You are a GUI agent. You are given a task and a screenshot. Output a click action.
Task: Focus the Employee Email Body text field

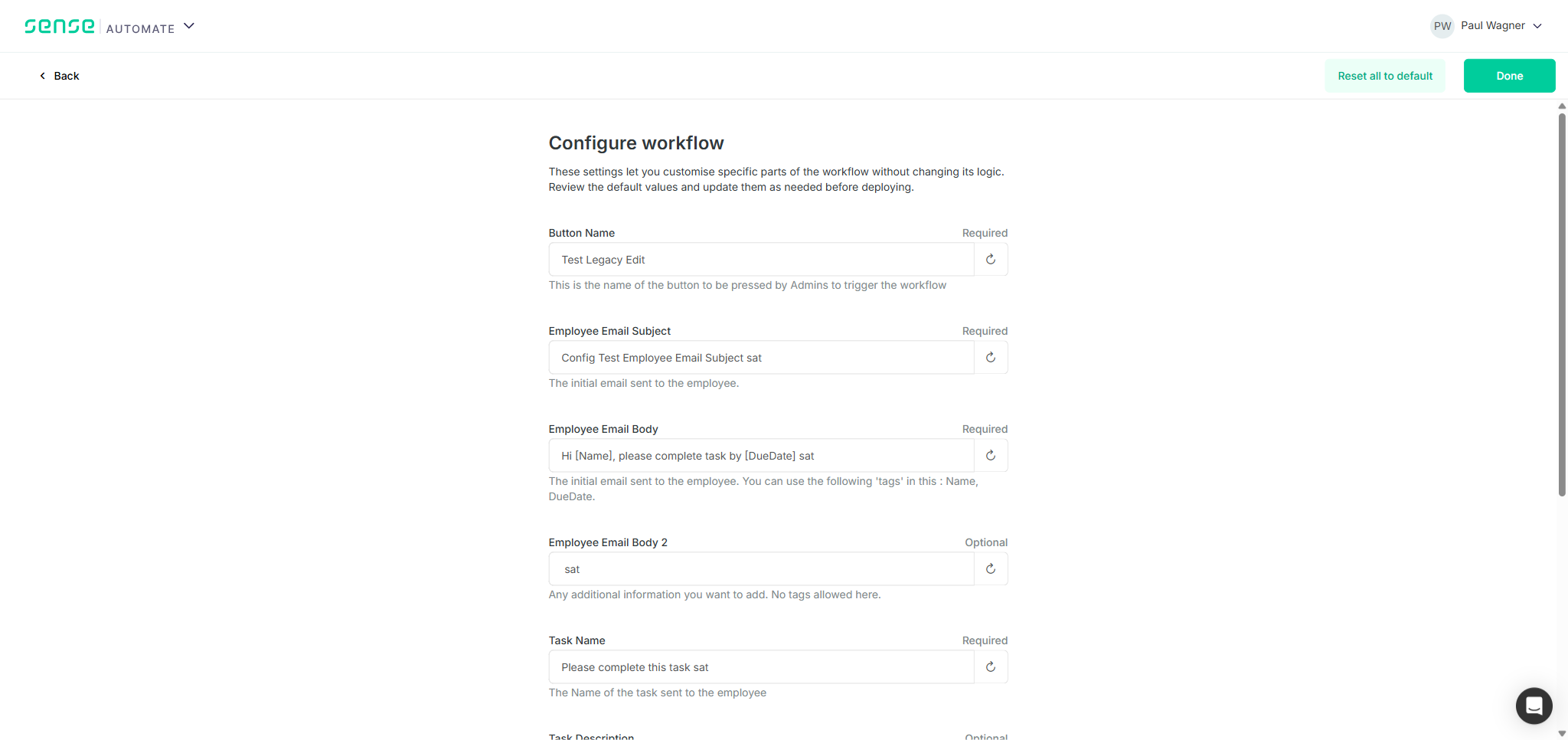click(761, 456)
